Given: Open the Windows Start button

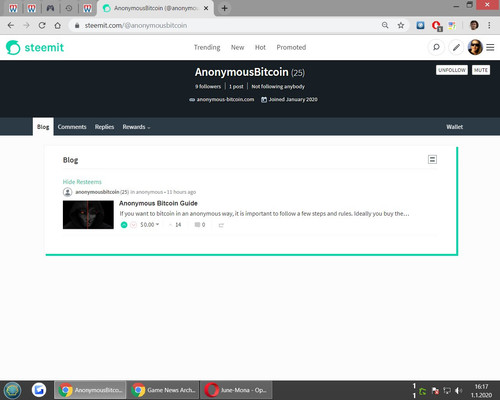Looking at the screenshot, I should (x=12, y=390).
